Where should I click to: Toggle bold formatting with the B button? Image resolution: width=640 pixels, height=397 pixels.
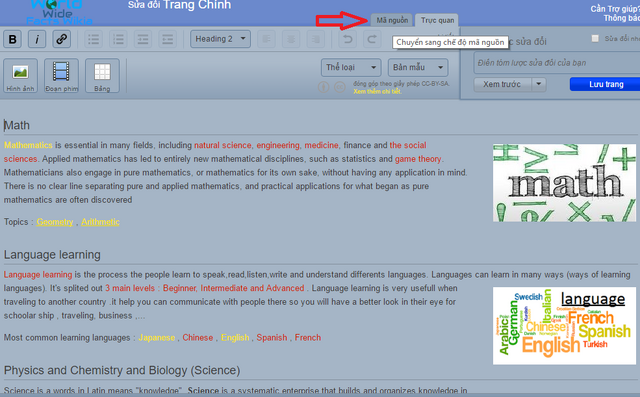(12, 39)
